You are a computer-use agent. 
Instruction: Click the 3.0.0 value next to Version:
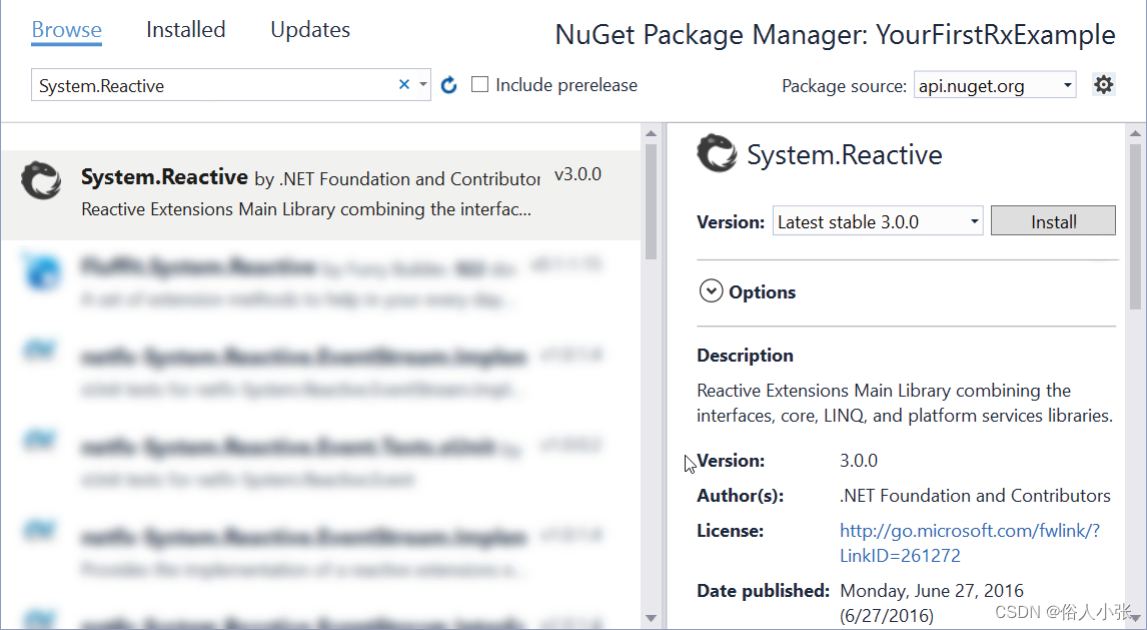859,460
